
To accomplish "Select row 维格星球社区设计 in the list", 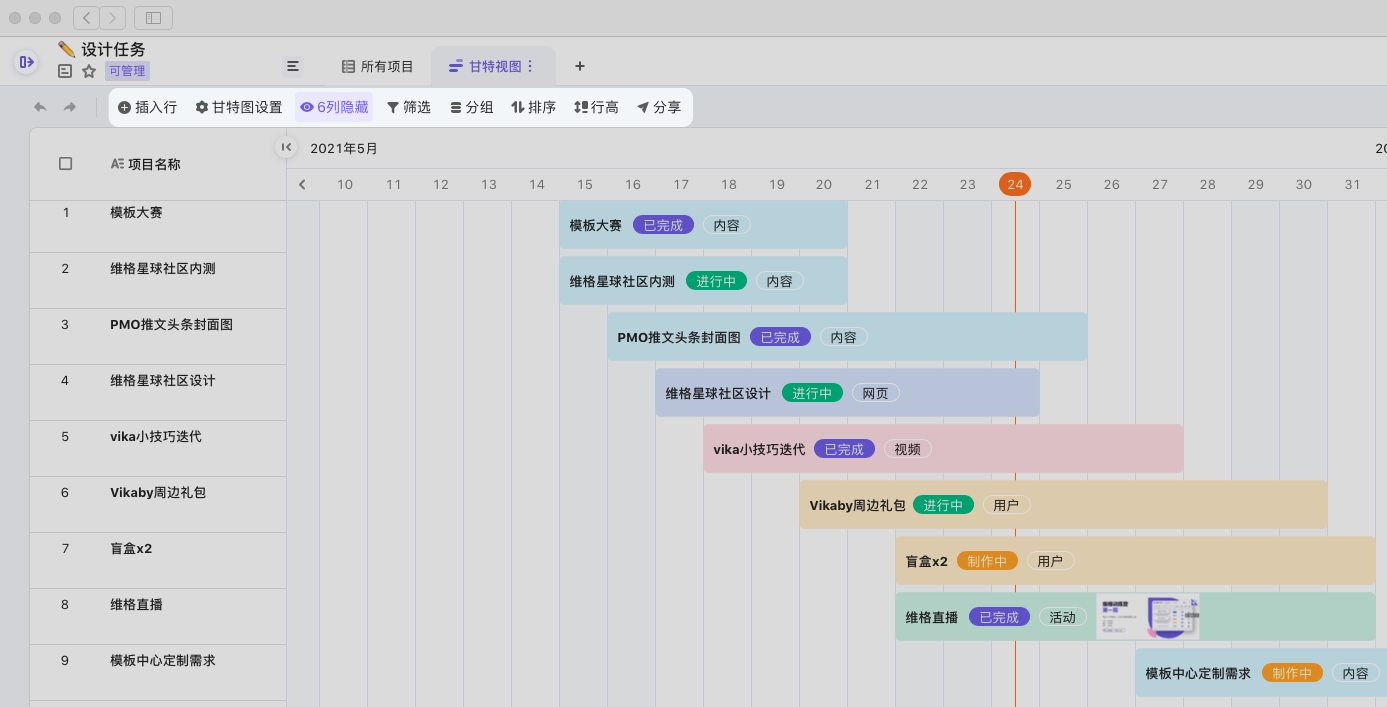I will [158, 393].
